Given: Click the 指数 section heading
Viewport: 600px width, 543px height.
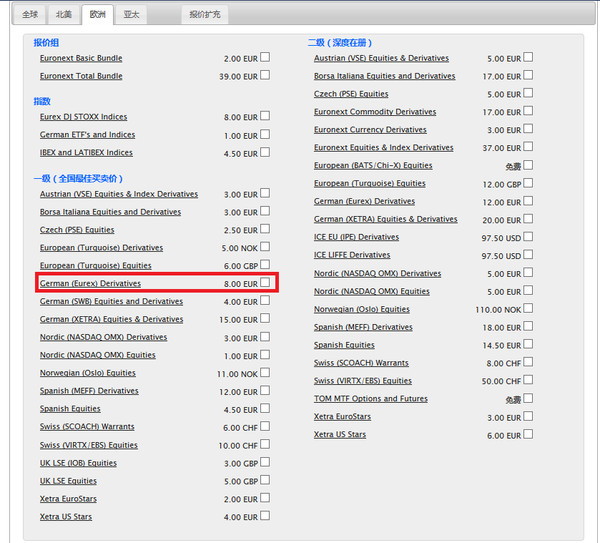Looking at the screenshot, I should [x=42, y=101].
